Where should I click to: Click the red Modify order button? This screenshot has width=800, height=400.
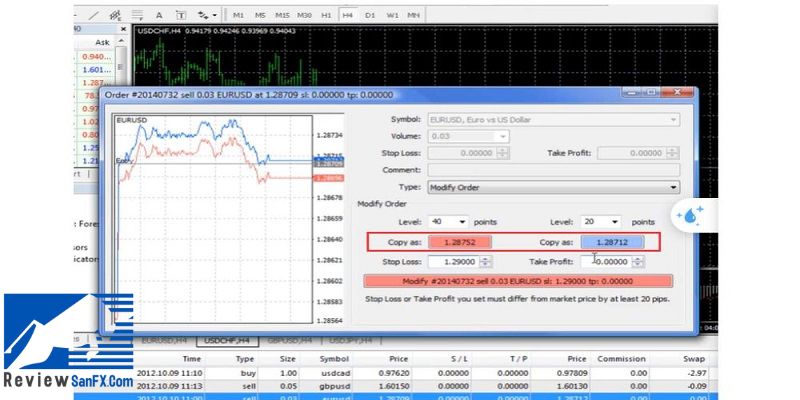click(518, 281)
